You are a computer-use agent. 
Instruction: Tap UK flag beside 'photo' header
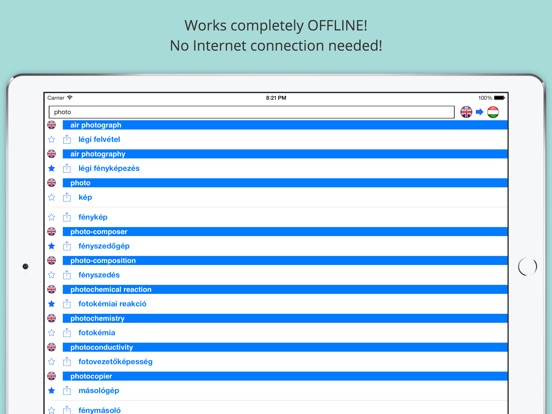52,183
